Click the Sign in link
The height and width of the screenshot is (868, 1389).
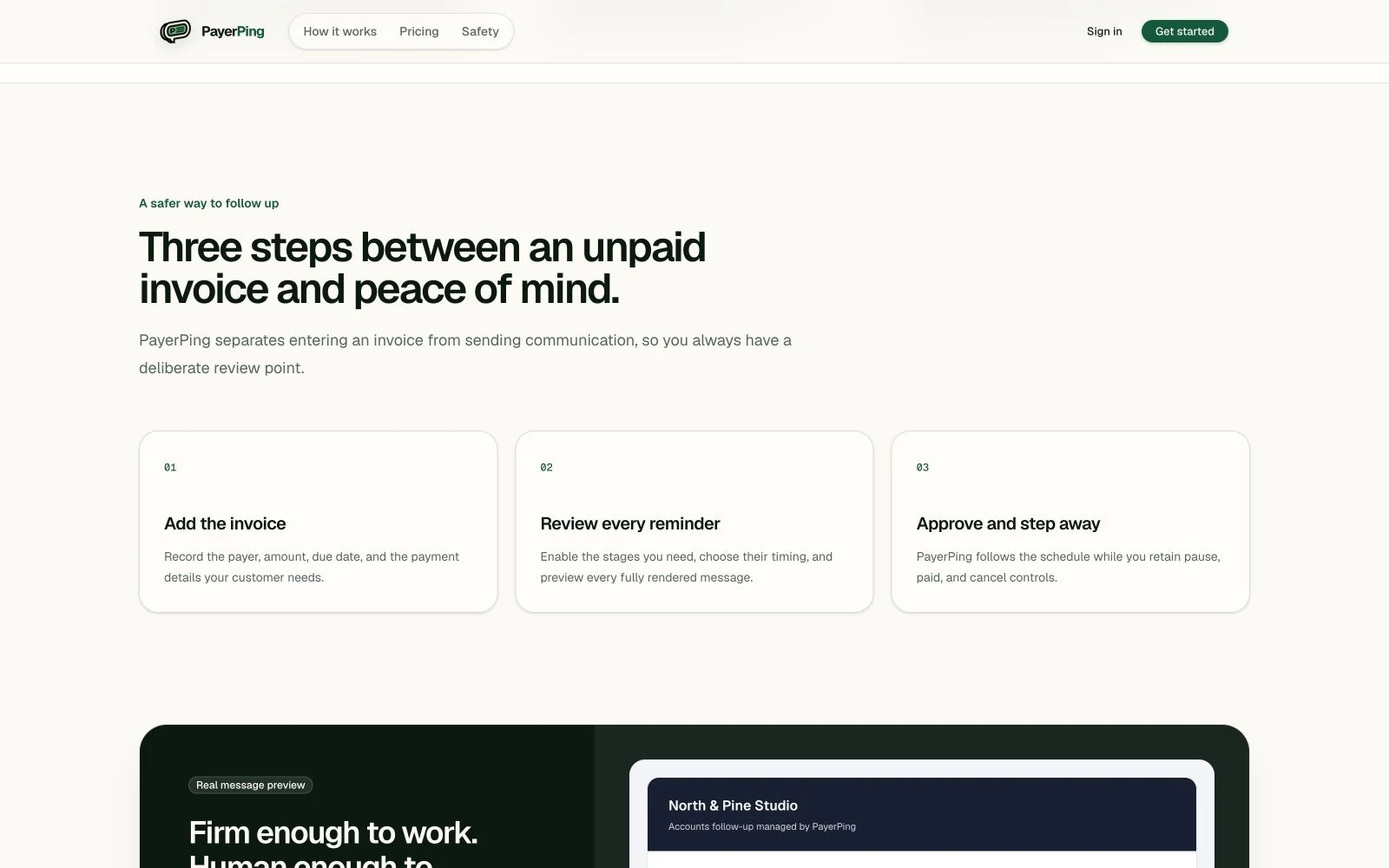[x=1104, y=31]
